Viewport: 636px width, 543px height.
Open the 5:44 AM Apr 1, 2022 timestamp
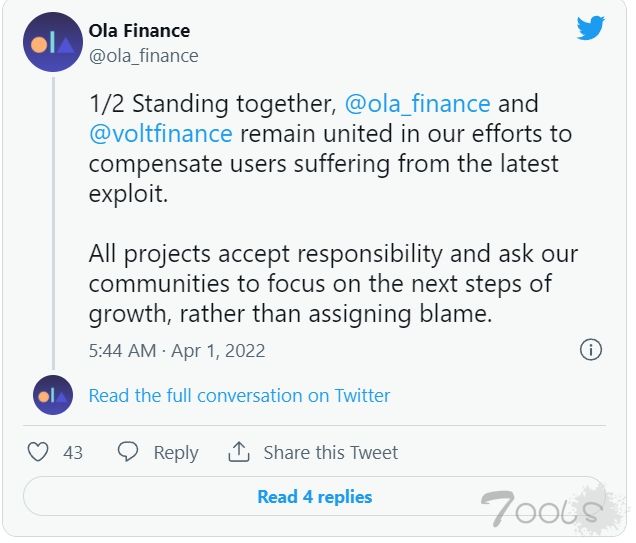(x=177, y=351)
